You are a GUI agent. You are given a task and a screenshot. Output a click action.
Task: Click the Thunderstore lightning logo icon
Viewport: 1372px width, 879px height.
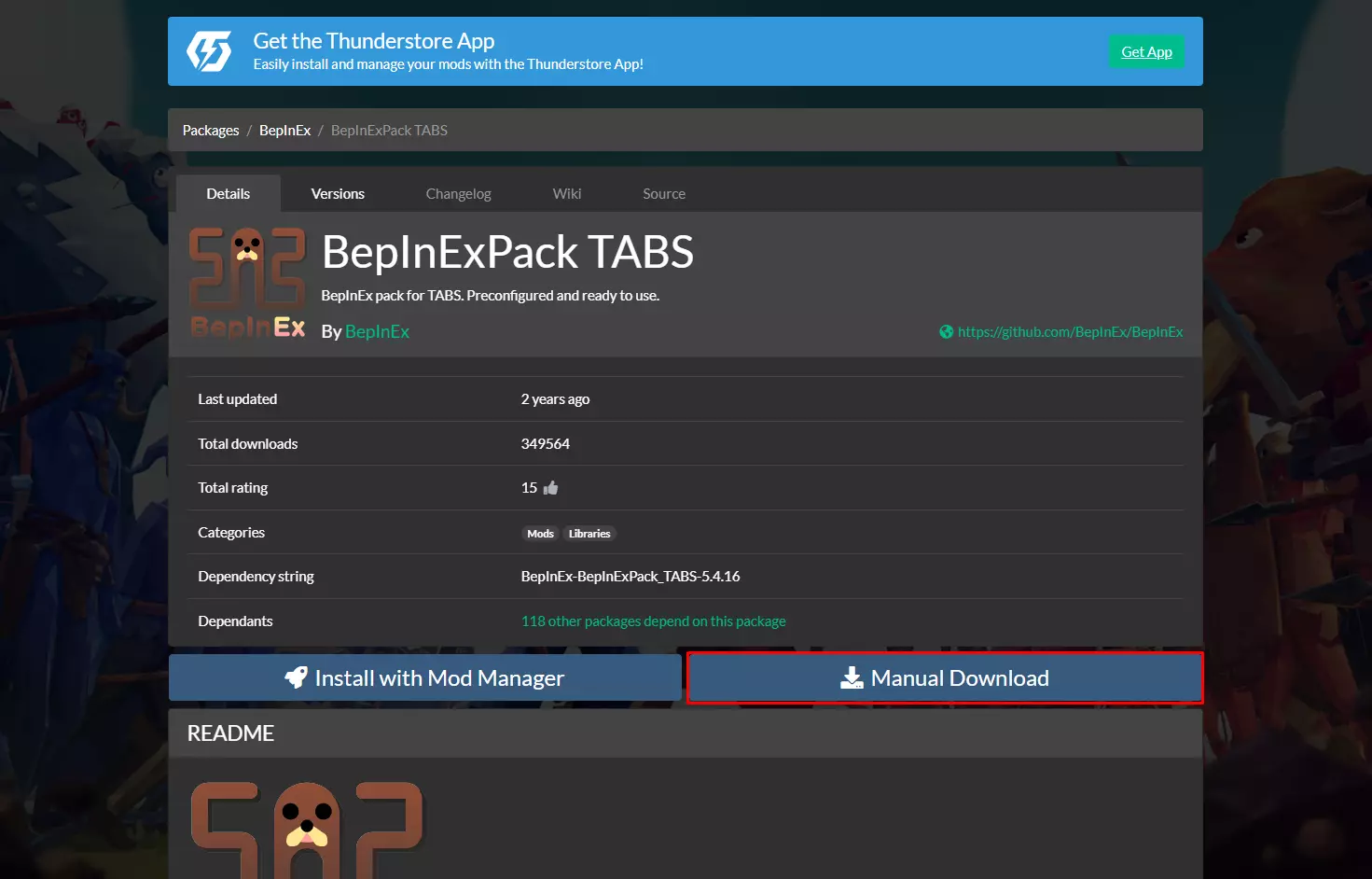point(209,51)
